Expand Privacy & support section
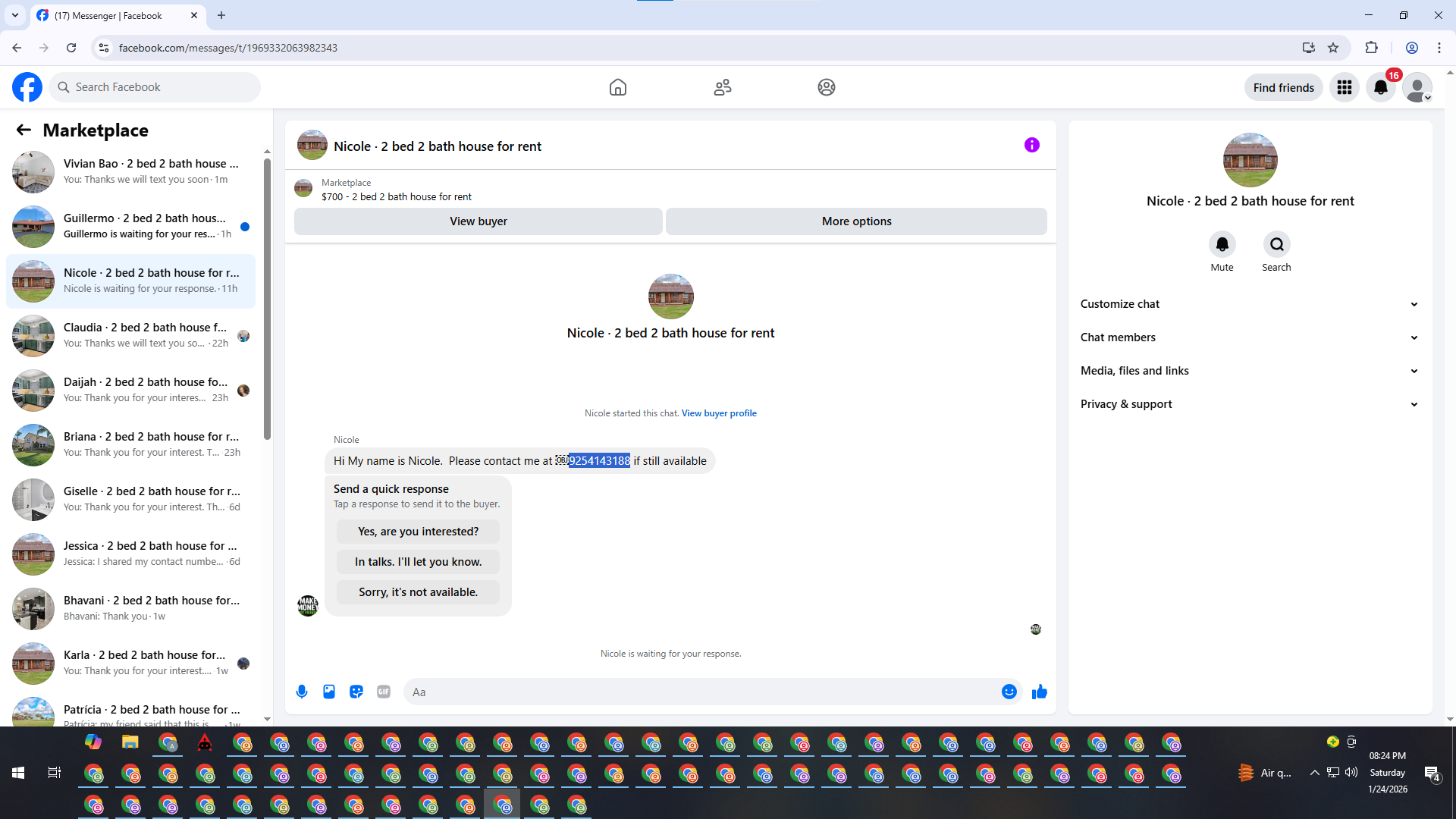 coord(1249,404)
